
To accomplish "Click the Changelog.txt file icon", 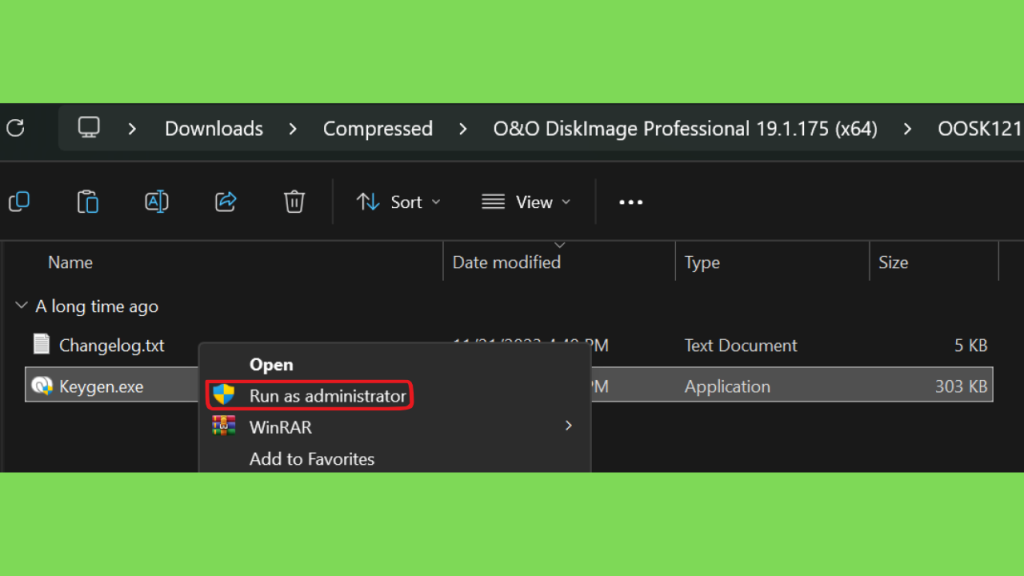I will point(42,344).
